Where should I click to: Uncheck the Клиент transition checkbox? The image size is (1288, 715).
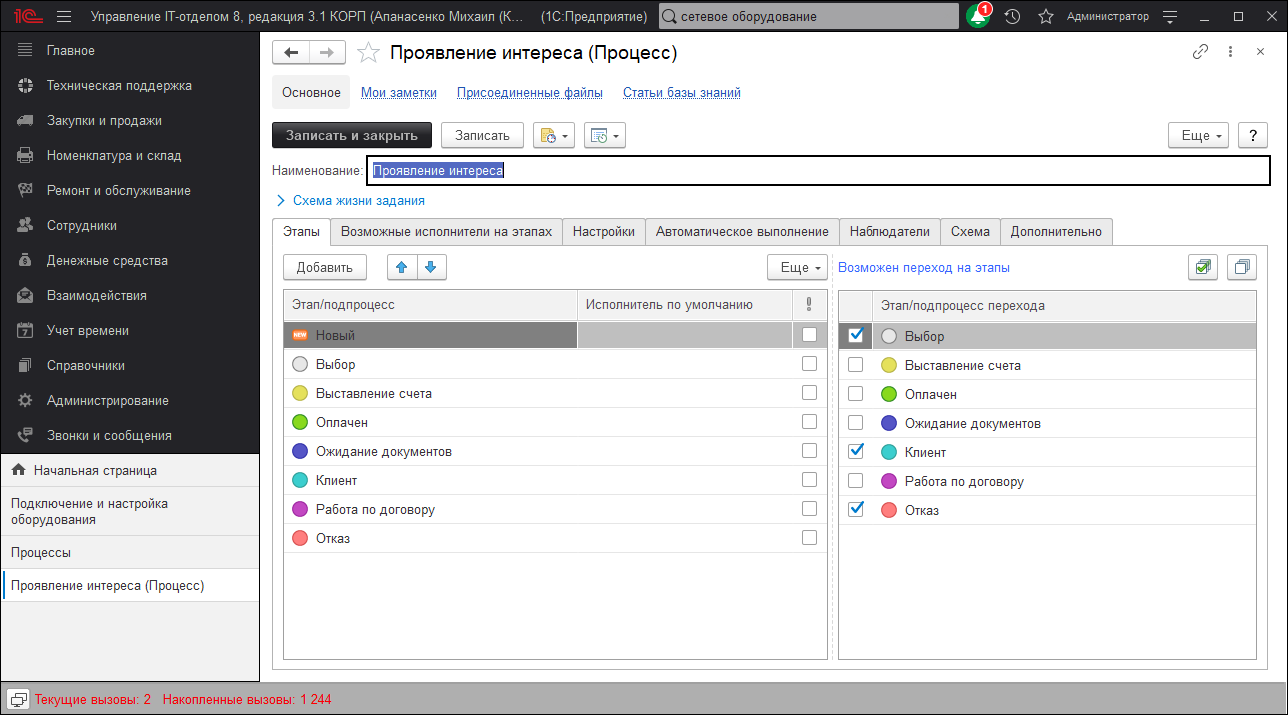[x=855, y=451]
